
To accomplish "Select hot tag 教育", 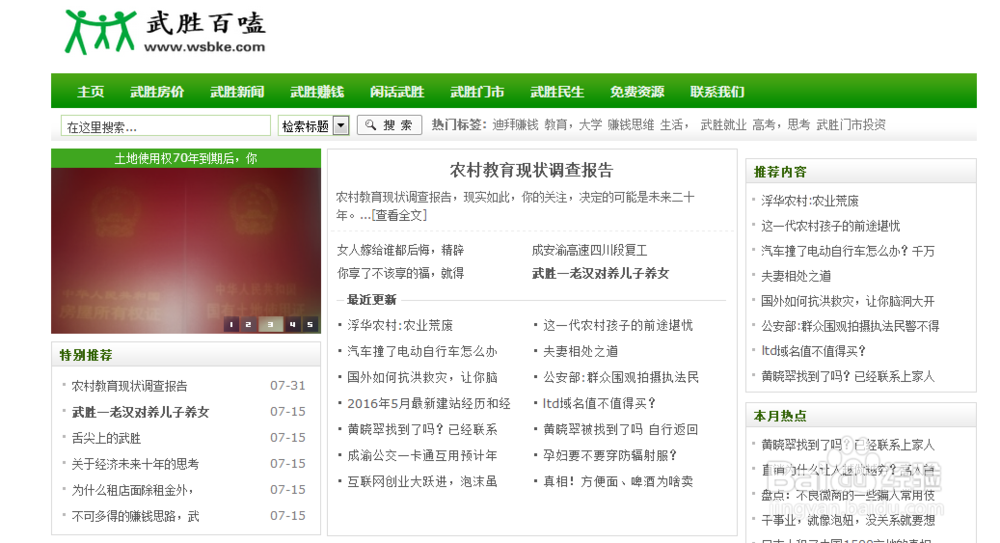I will (x=555, y=125).
